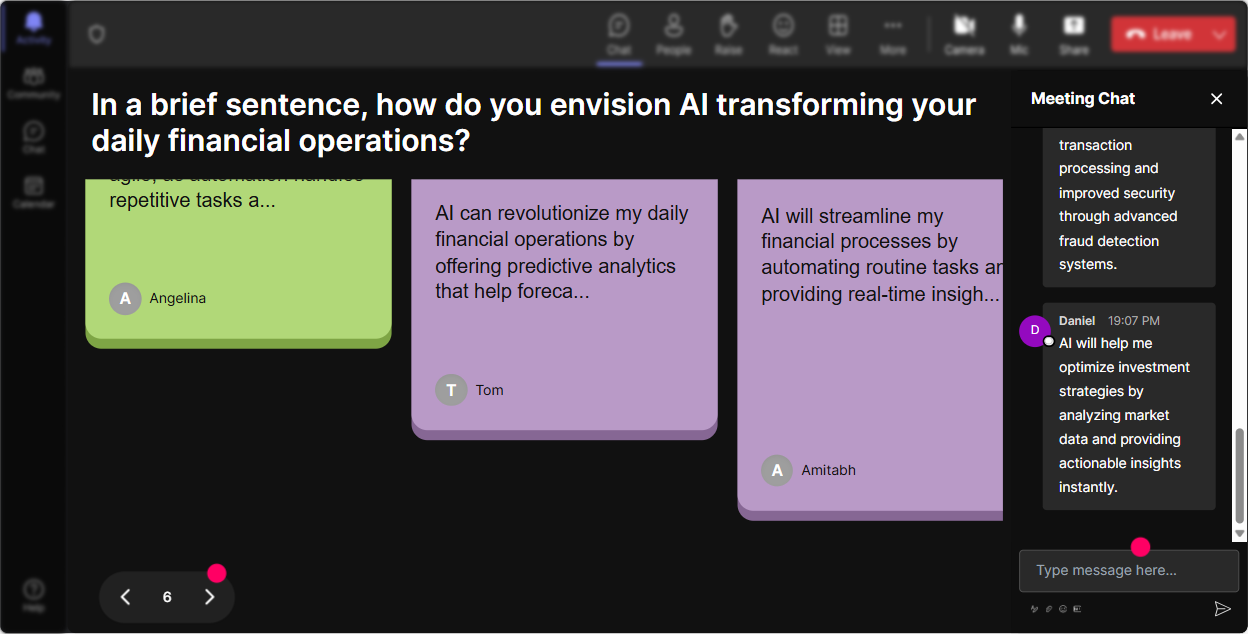
Task: Open the More options menu
Action: [x=893, y=34]
